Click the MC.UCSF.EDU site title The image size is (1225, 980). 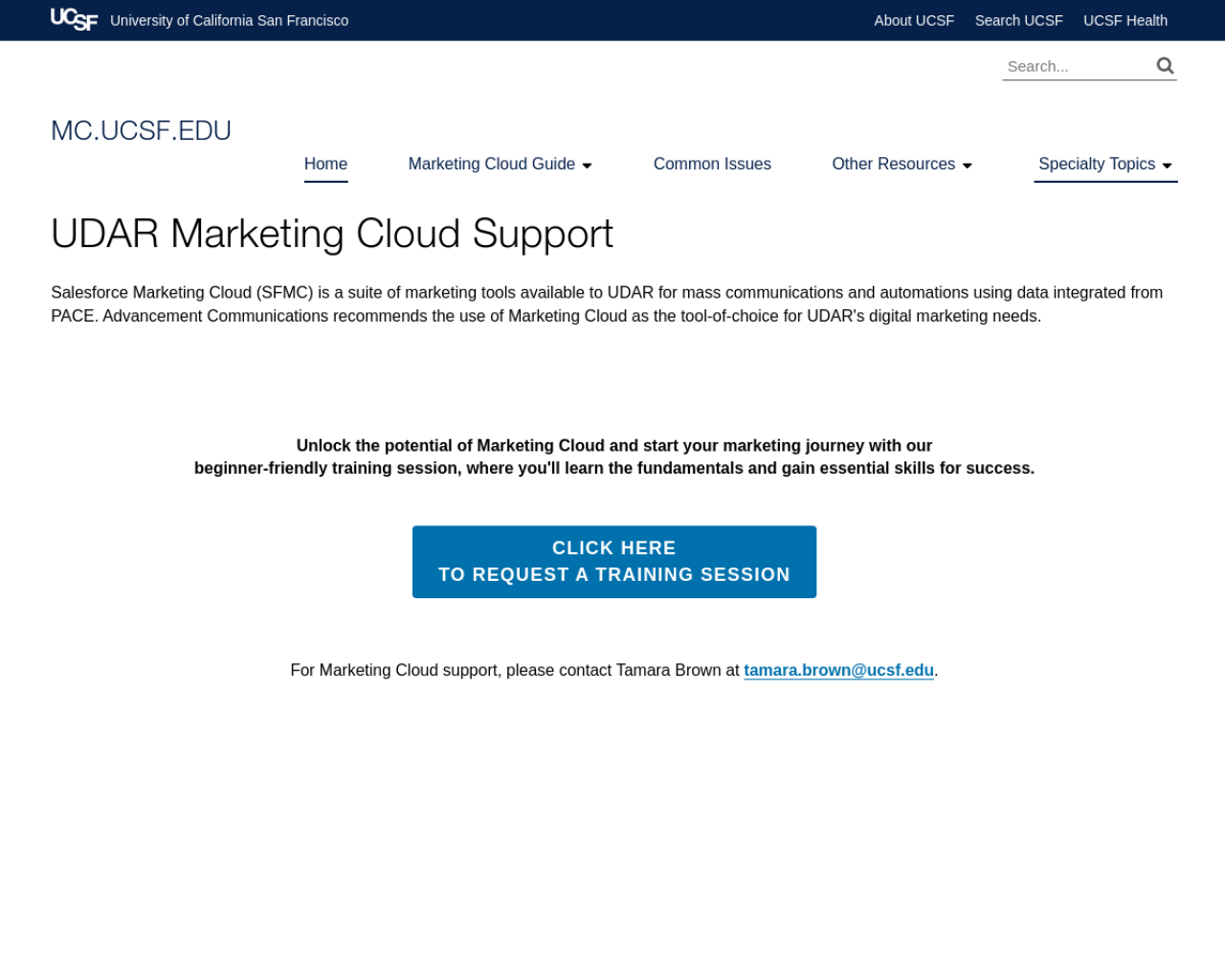(141, 130)
